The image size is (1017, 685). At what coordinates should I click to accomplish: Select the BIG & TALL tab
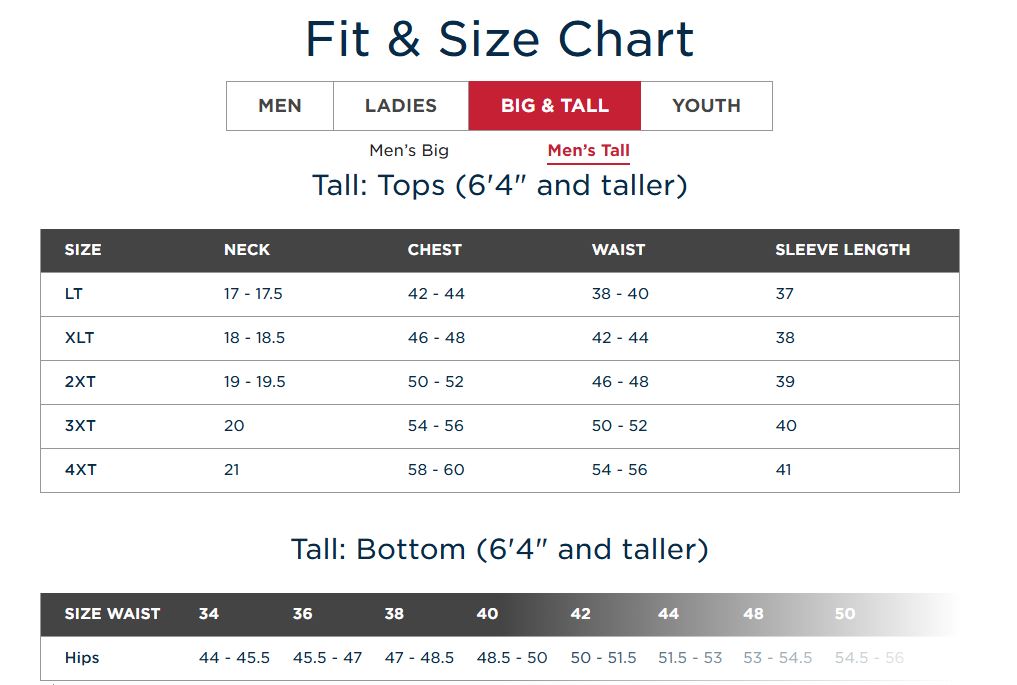[555, 106]
